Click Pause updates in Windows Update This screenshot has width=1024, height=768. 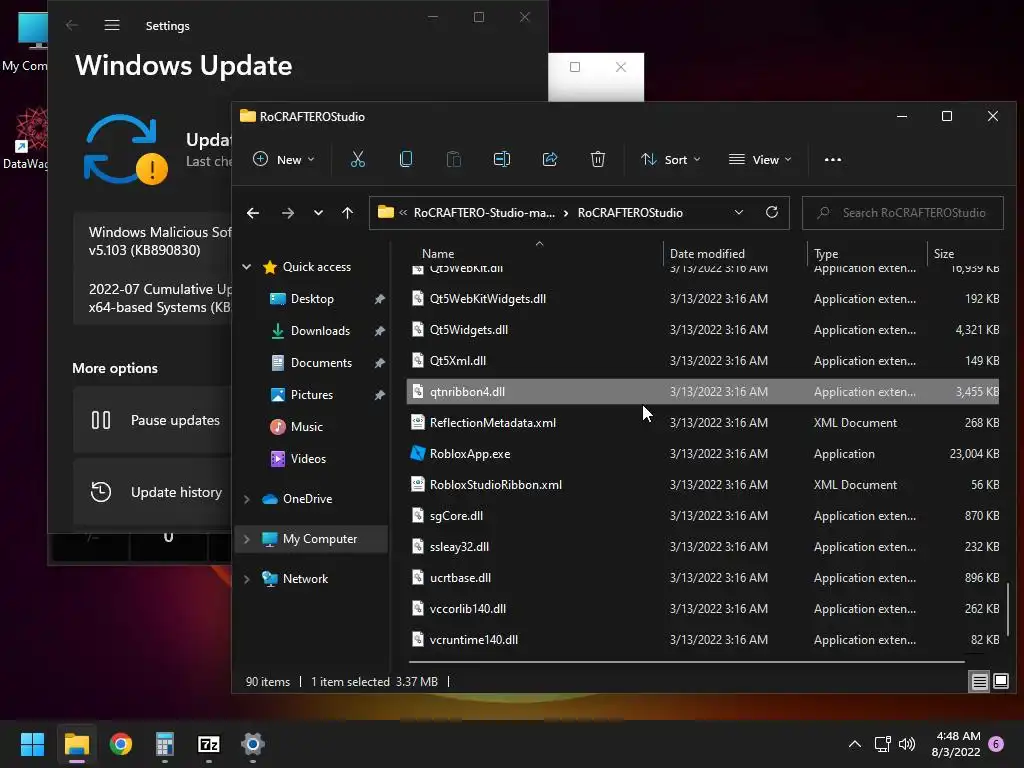click(152, 420)
